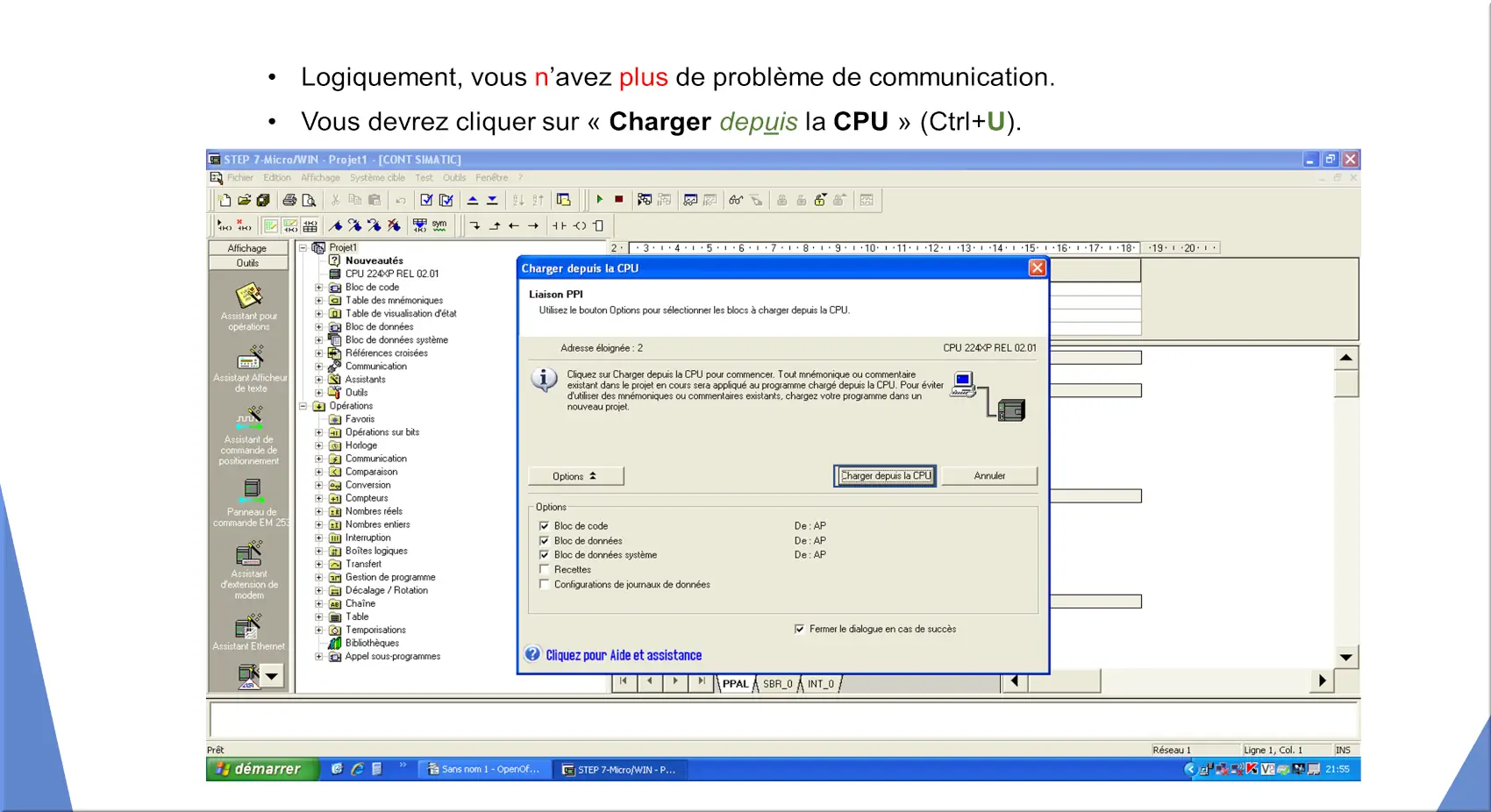Image resolution: width=1491 pixels, height=812 pixels.
Task: Expand the Temporisations tree node
Action: 319,630
